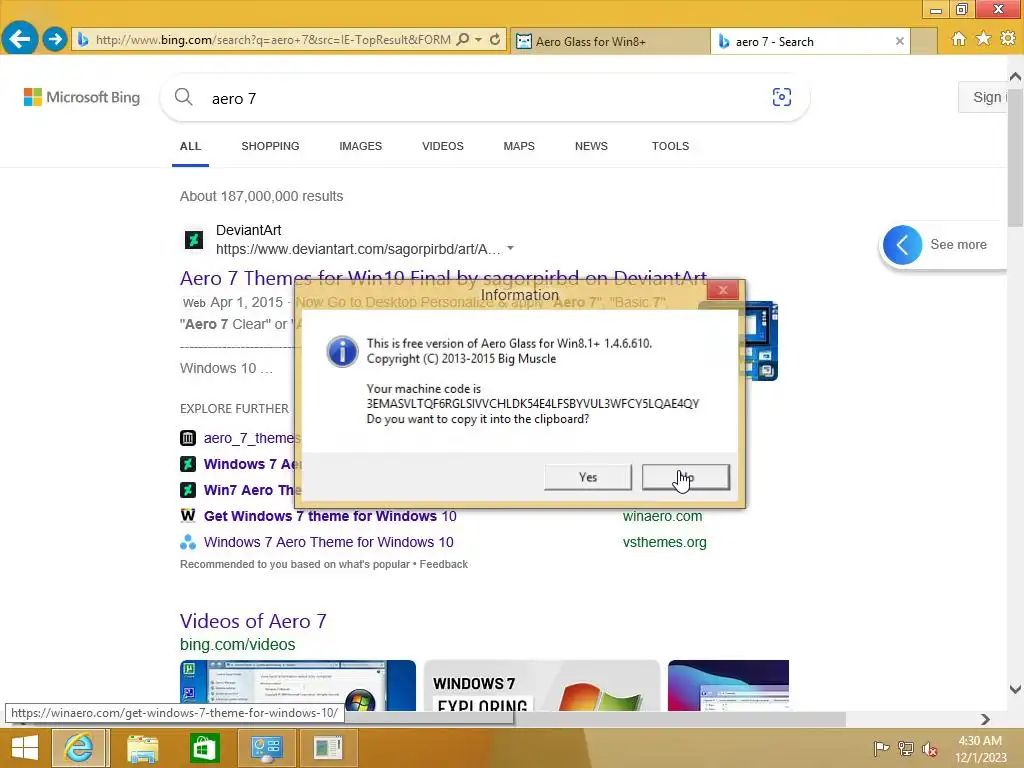The height and width of the screenshot is (768, 1024).
Task: Switch to IMAGES results
Action: point(360,146)
